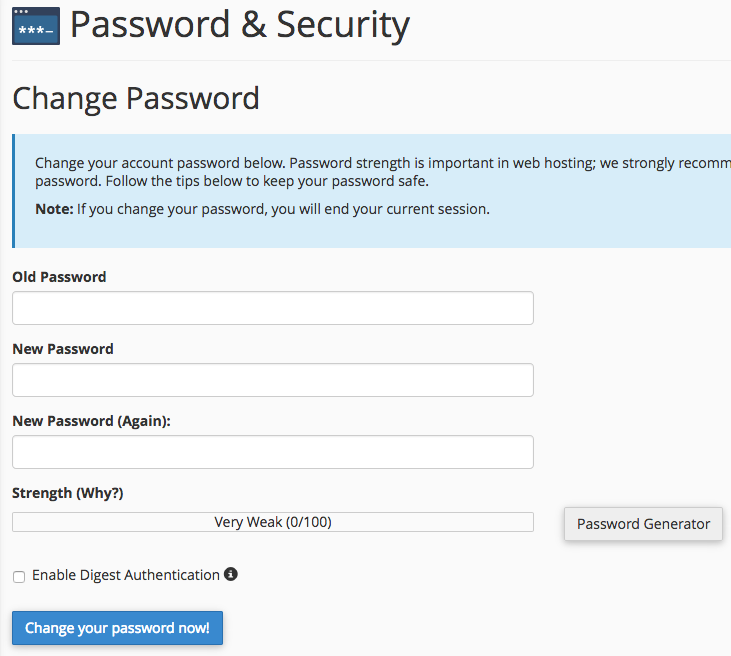Focus the Old Password input field

click(x=272, y=308)
